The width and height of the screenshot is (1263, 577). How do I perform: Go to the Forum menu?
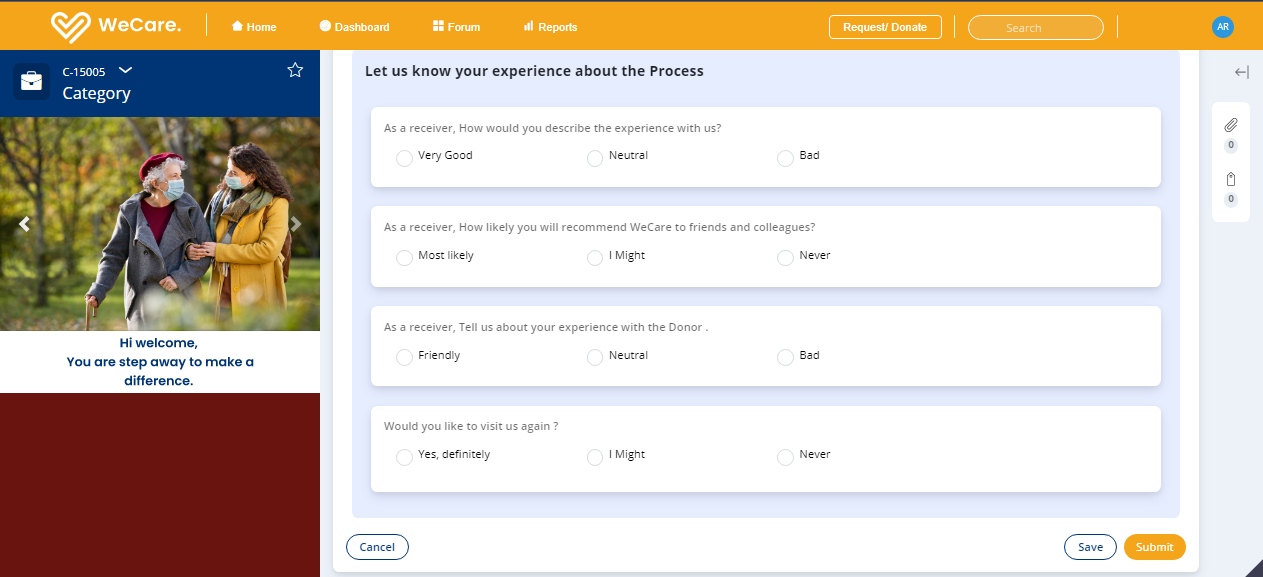point(456,27)
